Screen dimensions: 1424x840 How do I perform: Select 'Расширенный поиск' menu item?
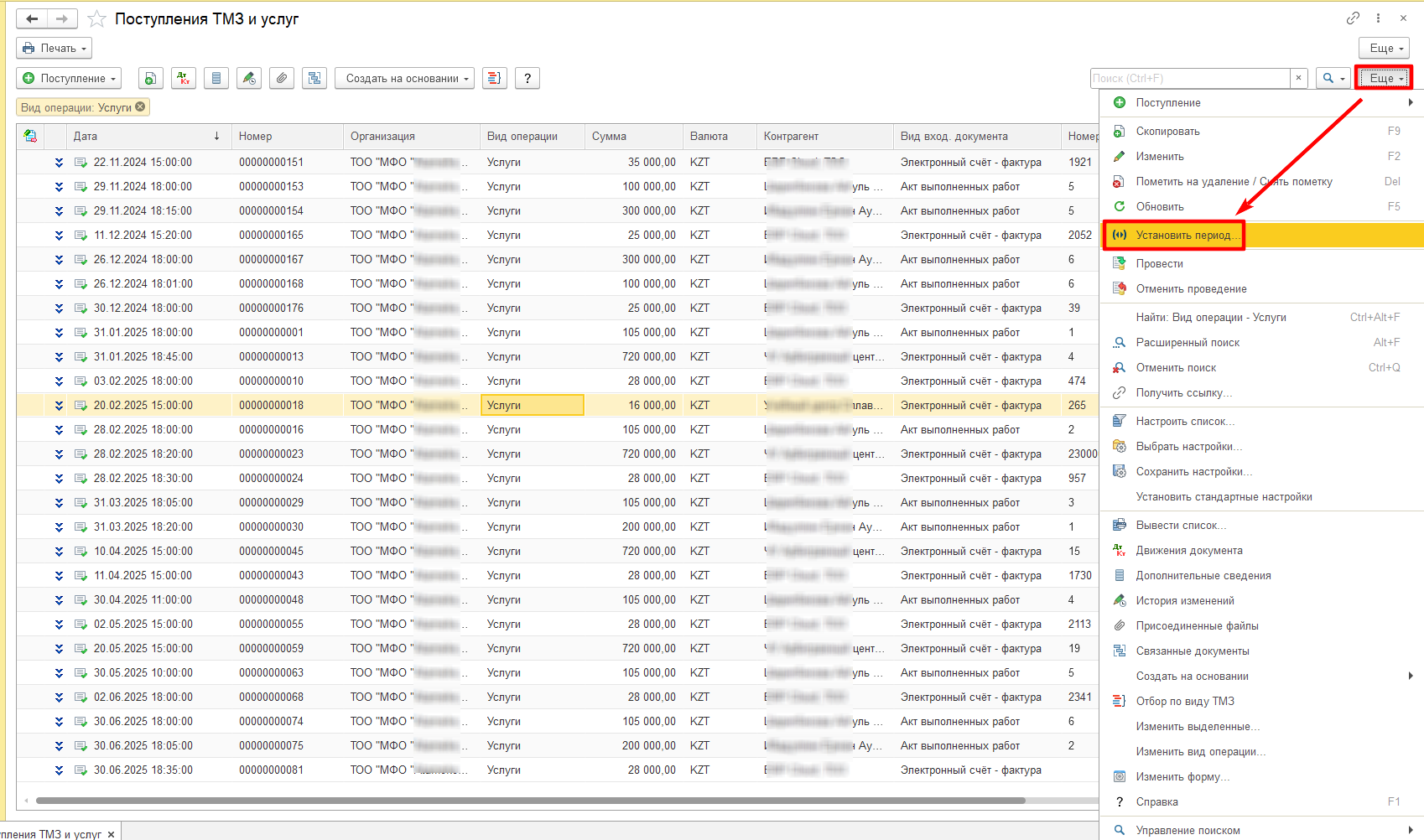pos(1261,342)
